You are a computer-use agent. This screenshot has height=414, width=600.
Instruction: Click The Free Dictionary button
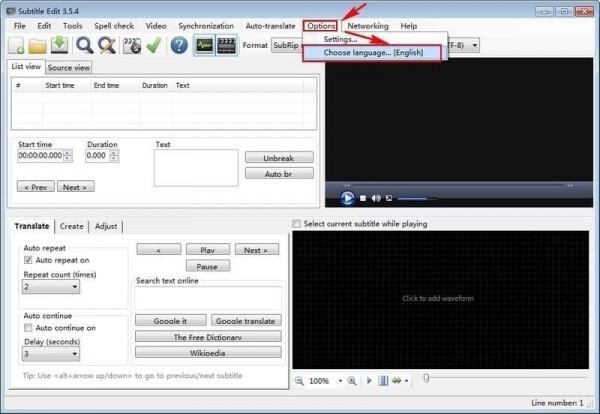(x=208, y=337)
